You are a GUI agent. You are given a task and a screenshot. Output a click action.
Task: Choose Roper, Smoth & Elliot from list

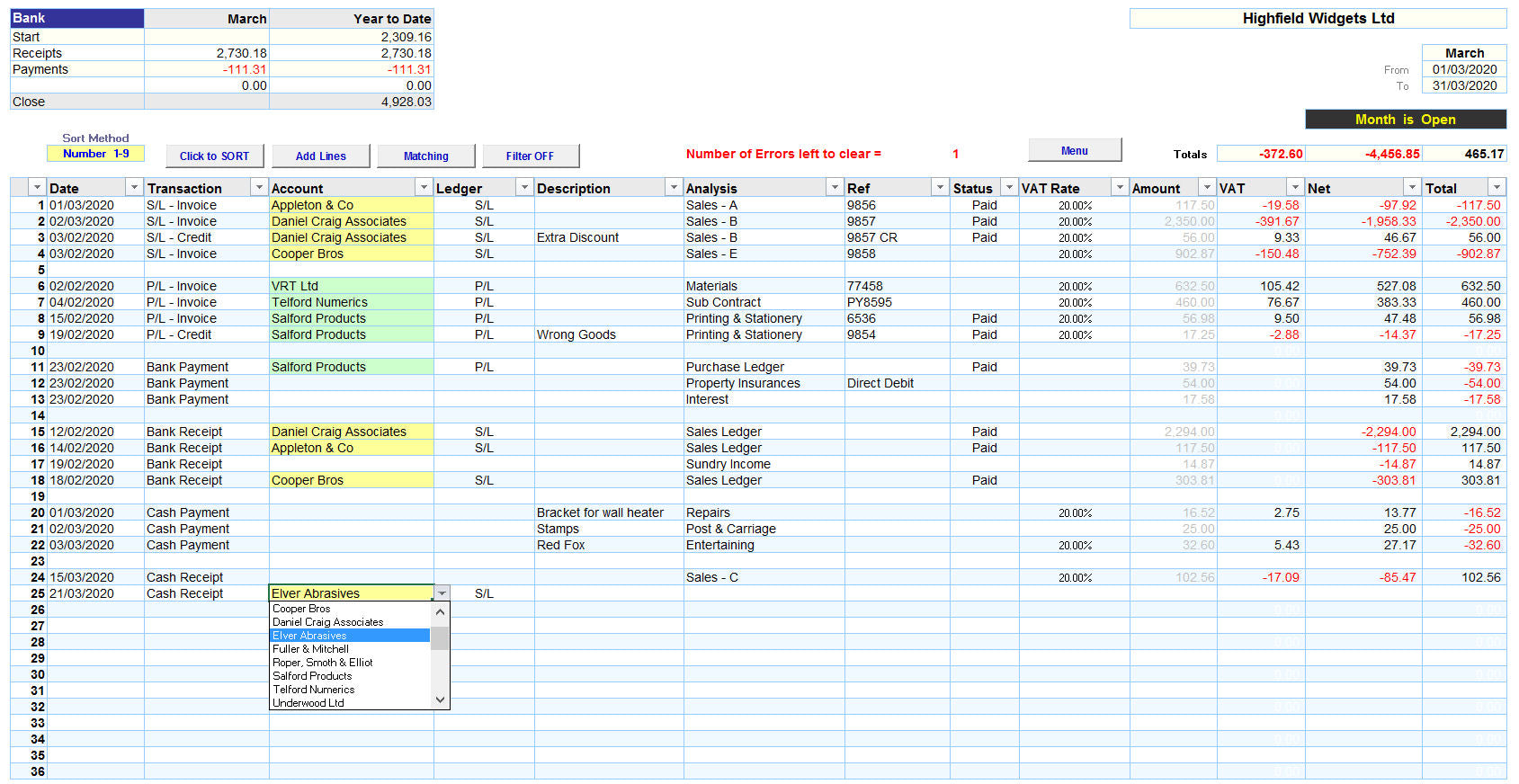[351, 663]
